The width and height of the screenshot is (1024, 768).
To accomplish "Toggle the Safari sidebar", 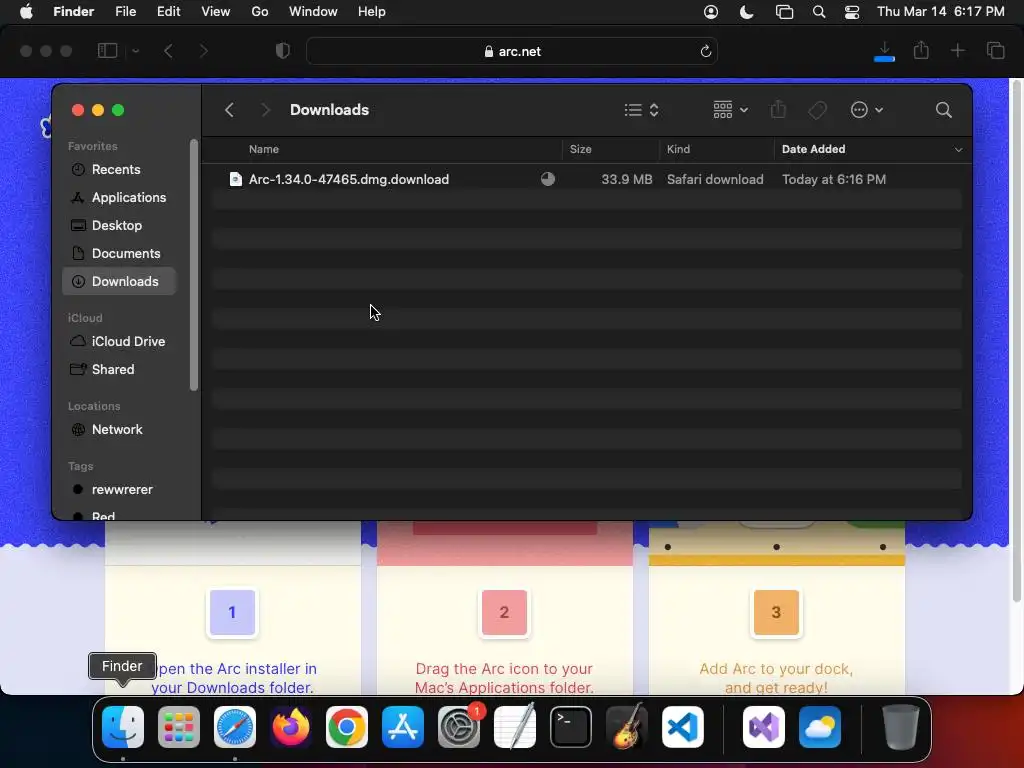I will (107, 50).
